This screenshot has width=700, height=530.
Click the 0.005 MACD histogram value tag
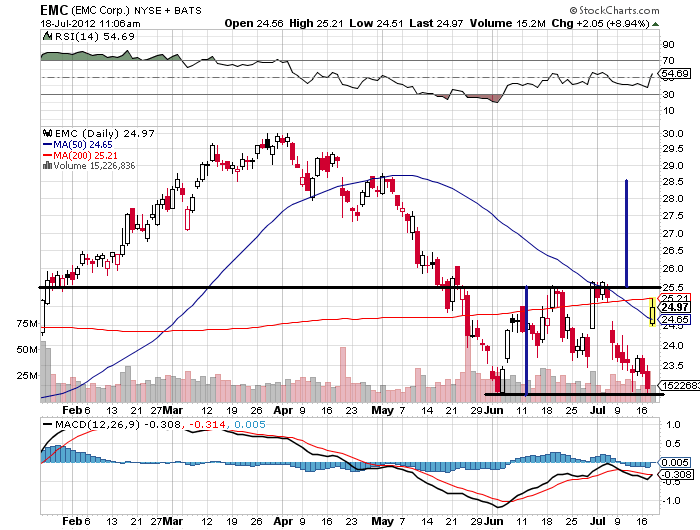(x=674, y=463)
